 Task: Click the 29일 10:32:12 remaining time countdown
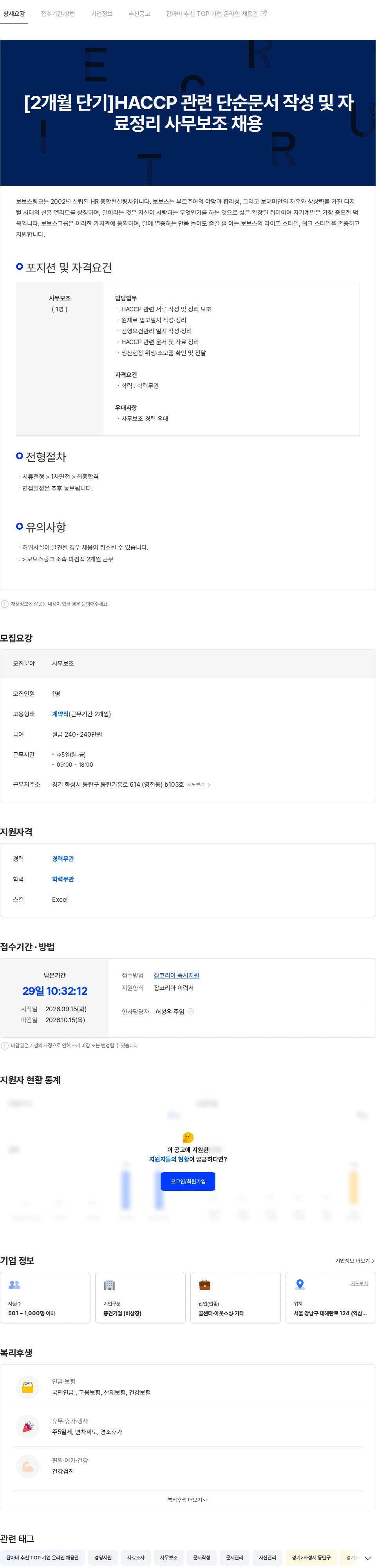click(55, 991)
